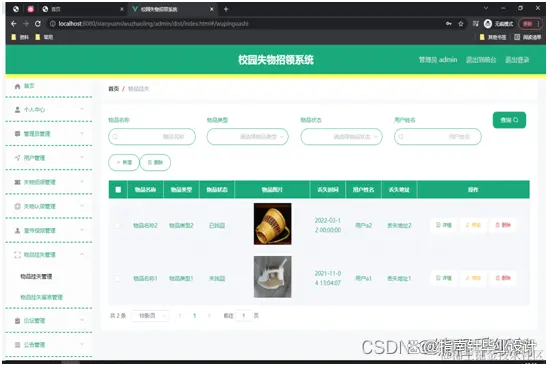Screen dimensions: 548x366
Task: Open the 物品类型 filter dropdown
Action: 247,136
